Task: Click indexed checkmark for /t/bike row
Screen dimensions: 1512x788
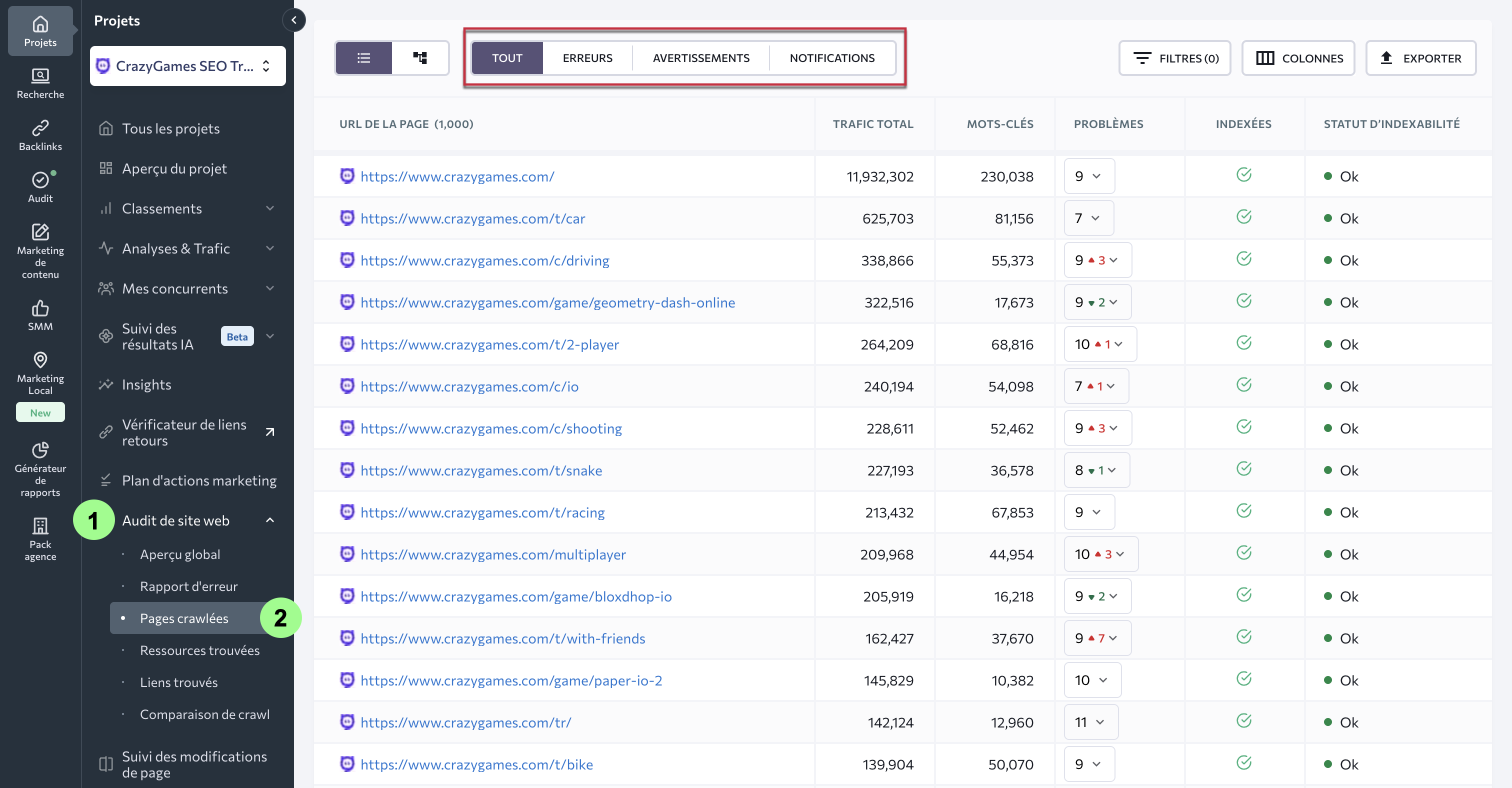Action: coord(1244,763)
